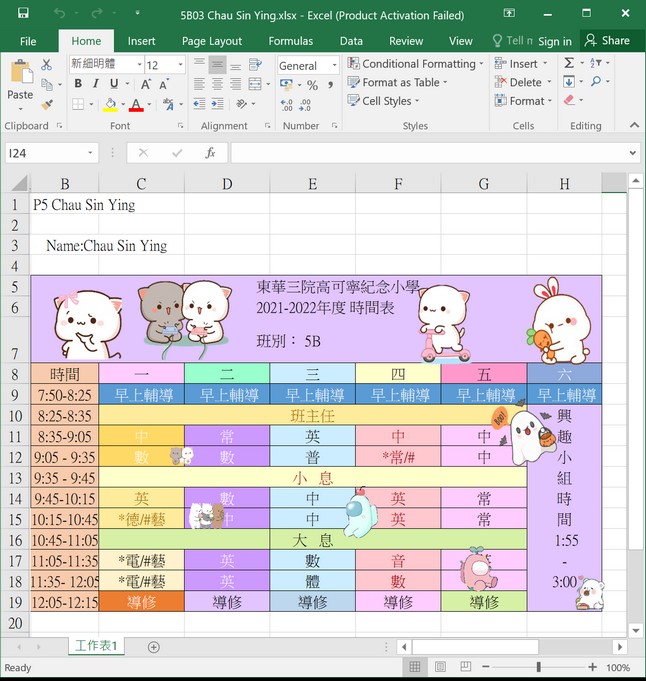Click Decrease Indent icon
The width and height of the screenshot is (646, 681).
click(199, 104)
